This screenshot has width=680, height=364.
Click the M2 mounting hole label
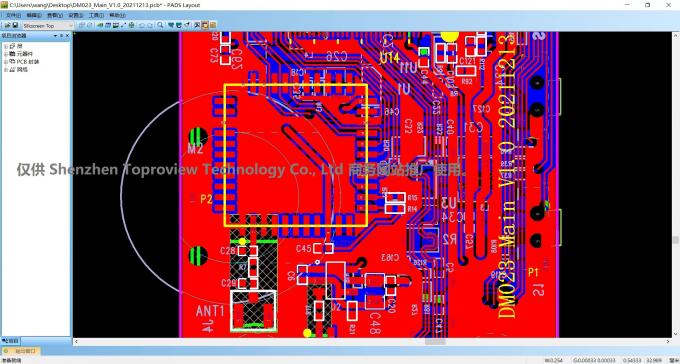(x=195, y=150)
